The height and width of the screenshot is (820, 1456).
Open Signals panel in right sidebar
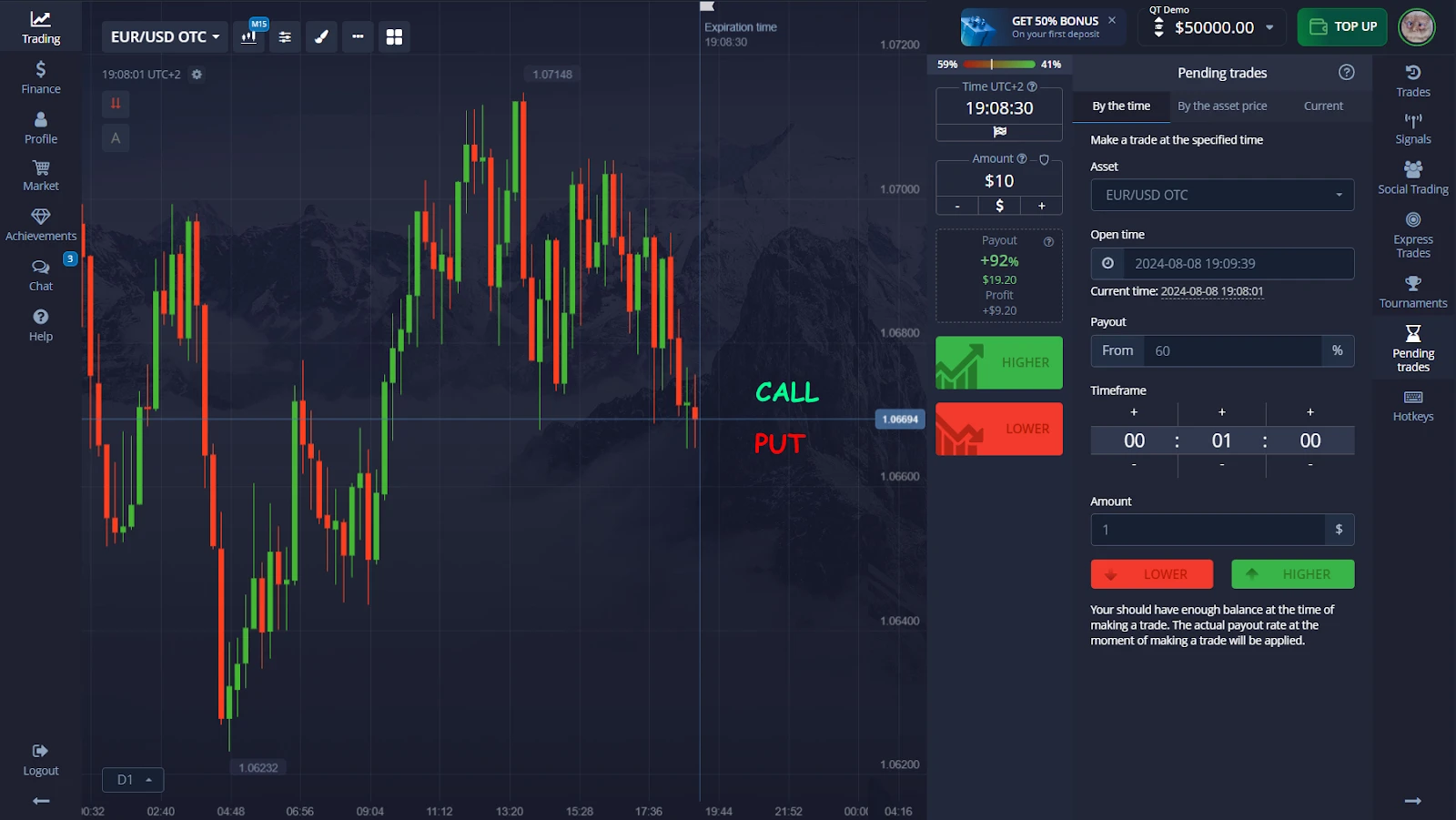click(1412, 128)
